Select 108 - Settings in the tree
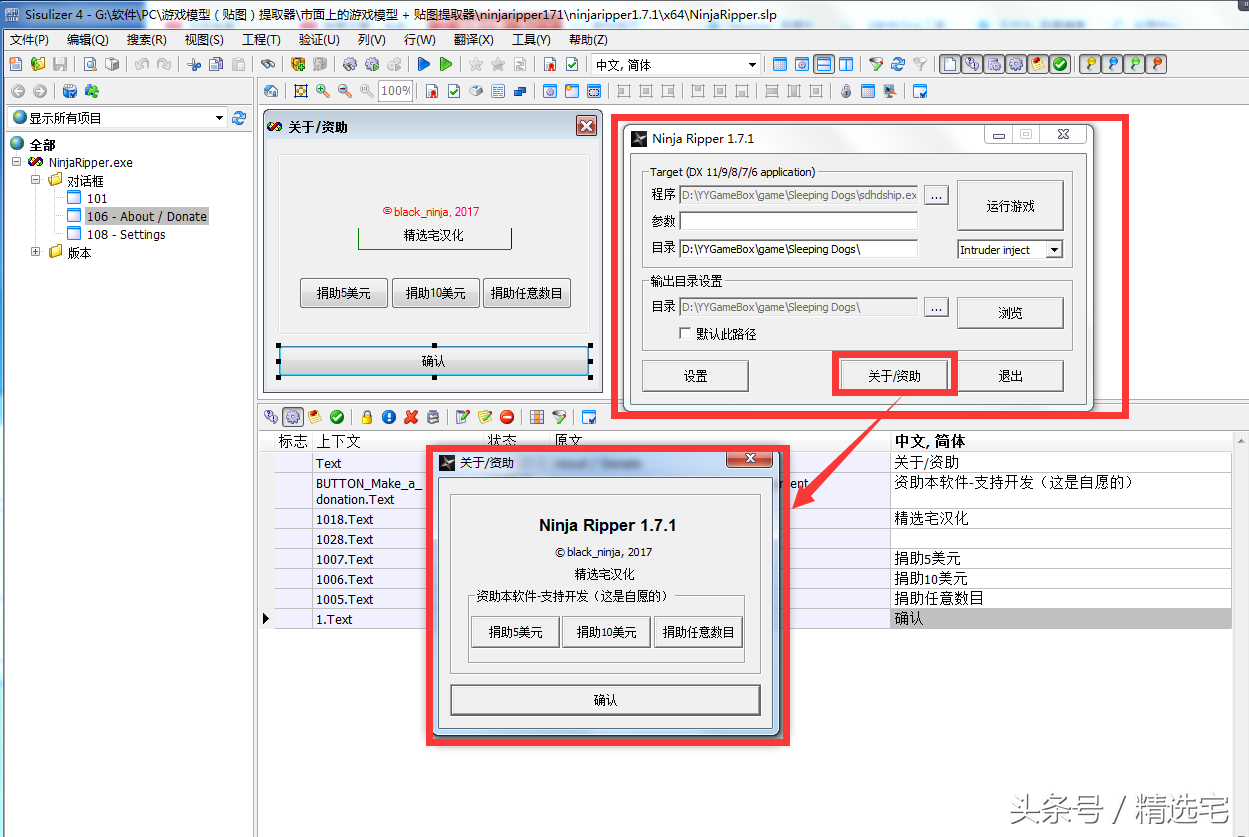 point(126,234)
